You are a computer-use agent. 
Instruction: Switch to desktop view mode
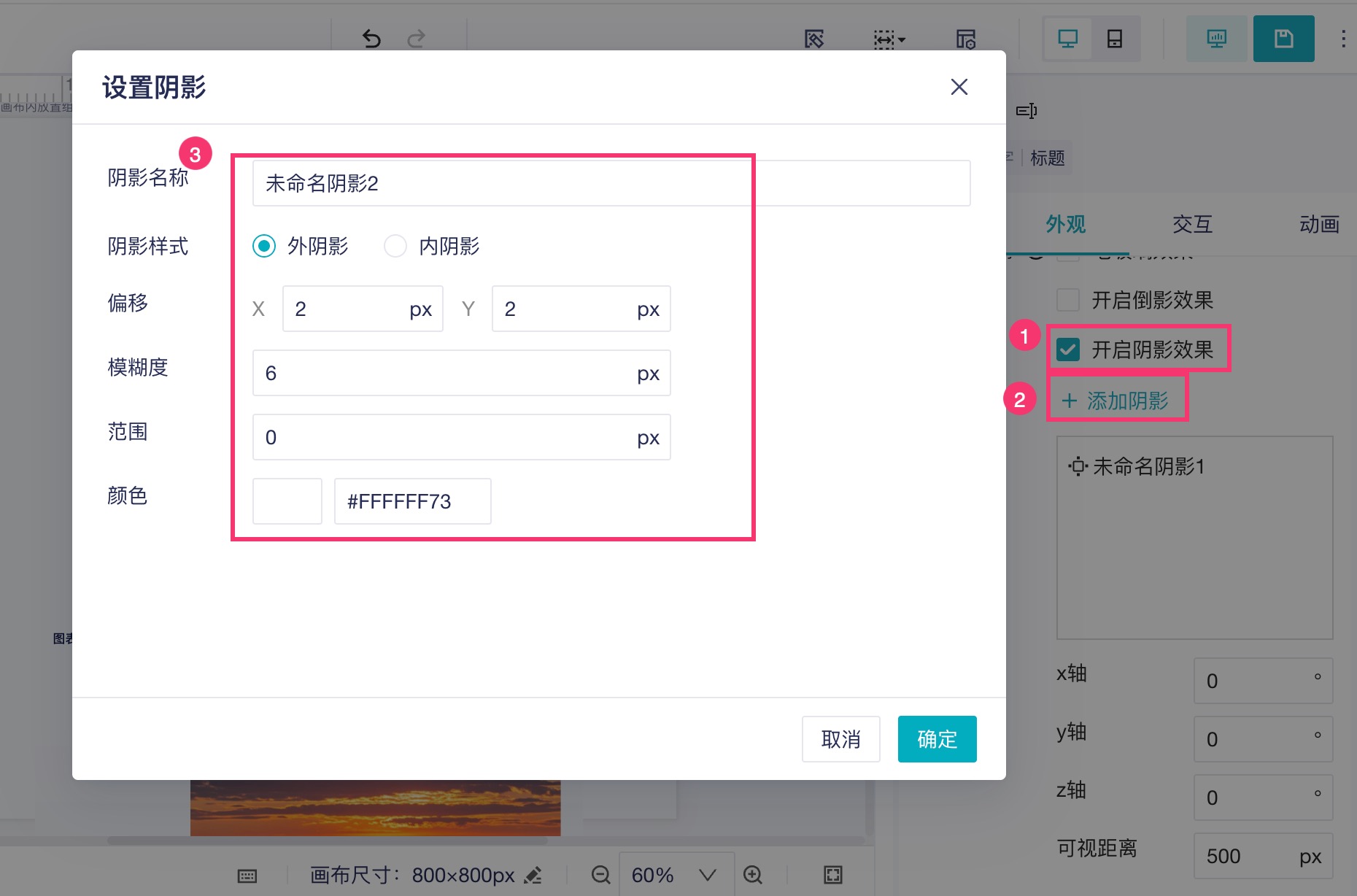[x=1068, y=39]
